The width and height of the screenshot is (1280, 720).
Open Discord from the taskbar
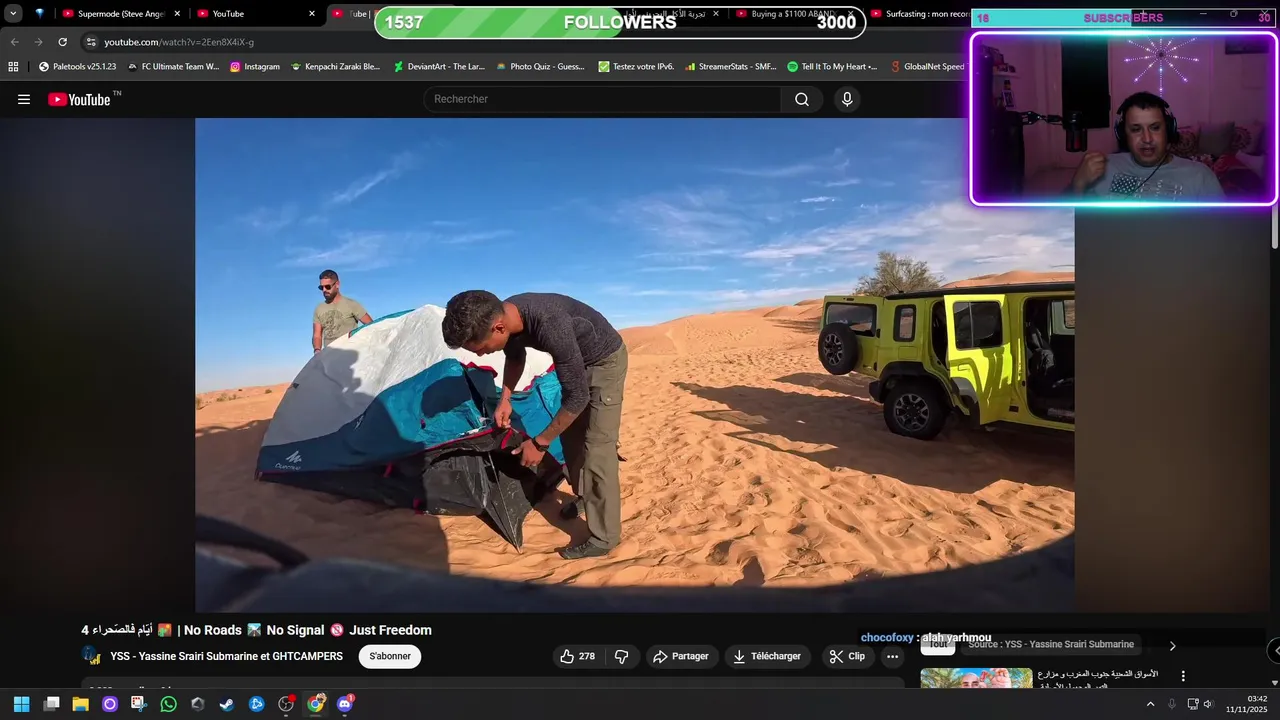[345, 704]
